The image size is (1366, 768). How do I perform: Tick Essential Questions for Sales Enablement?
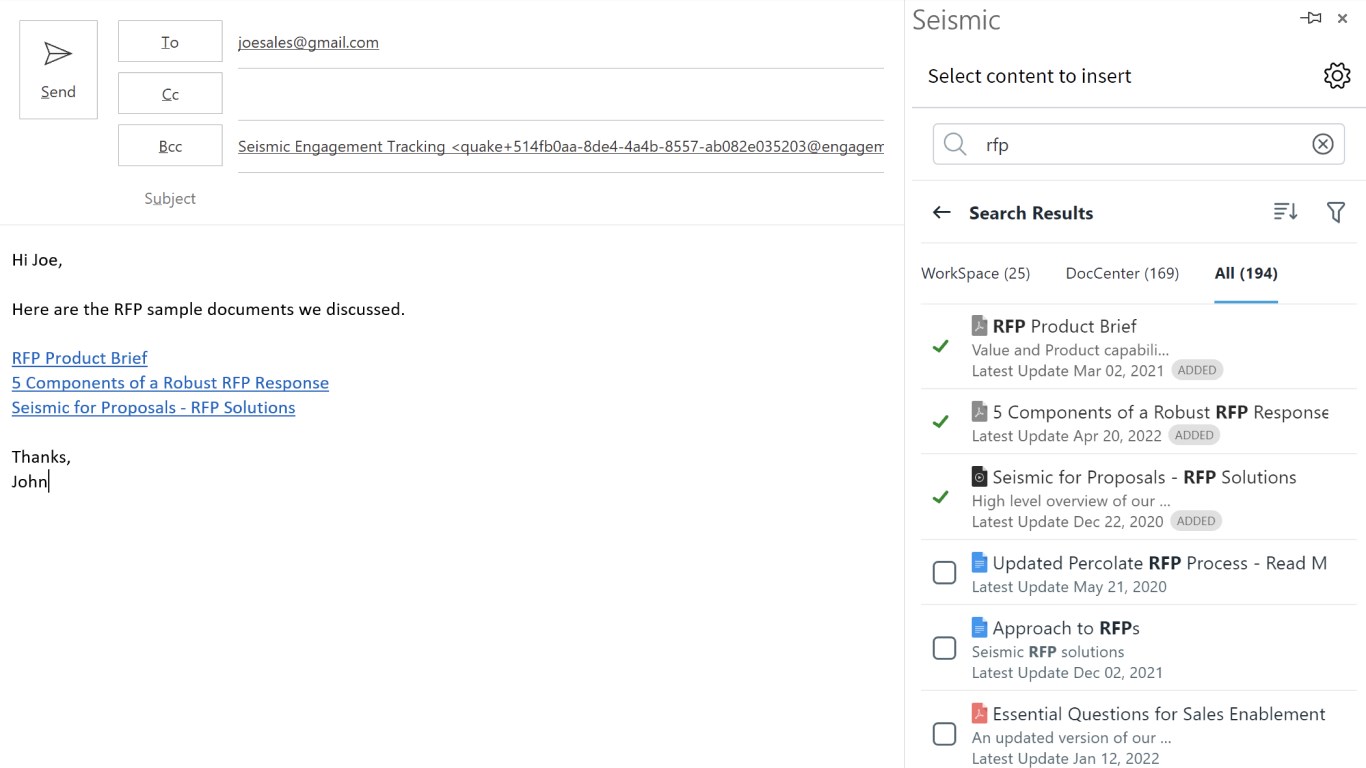click(944, 734)
